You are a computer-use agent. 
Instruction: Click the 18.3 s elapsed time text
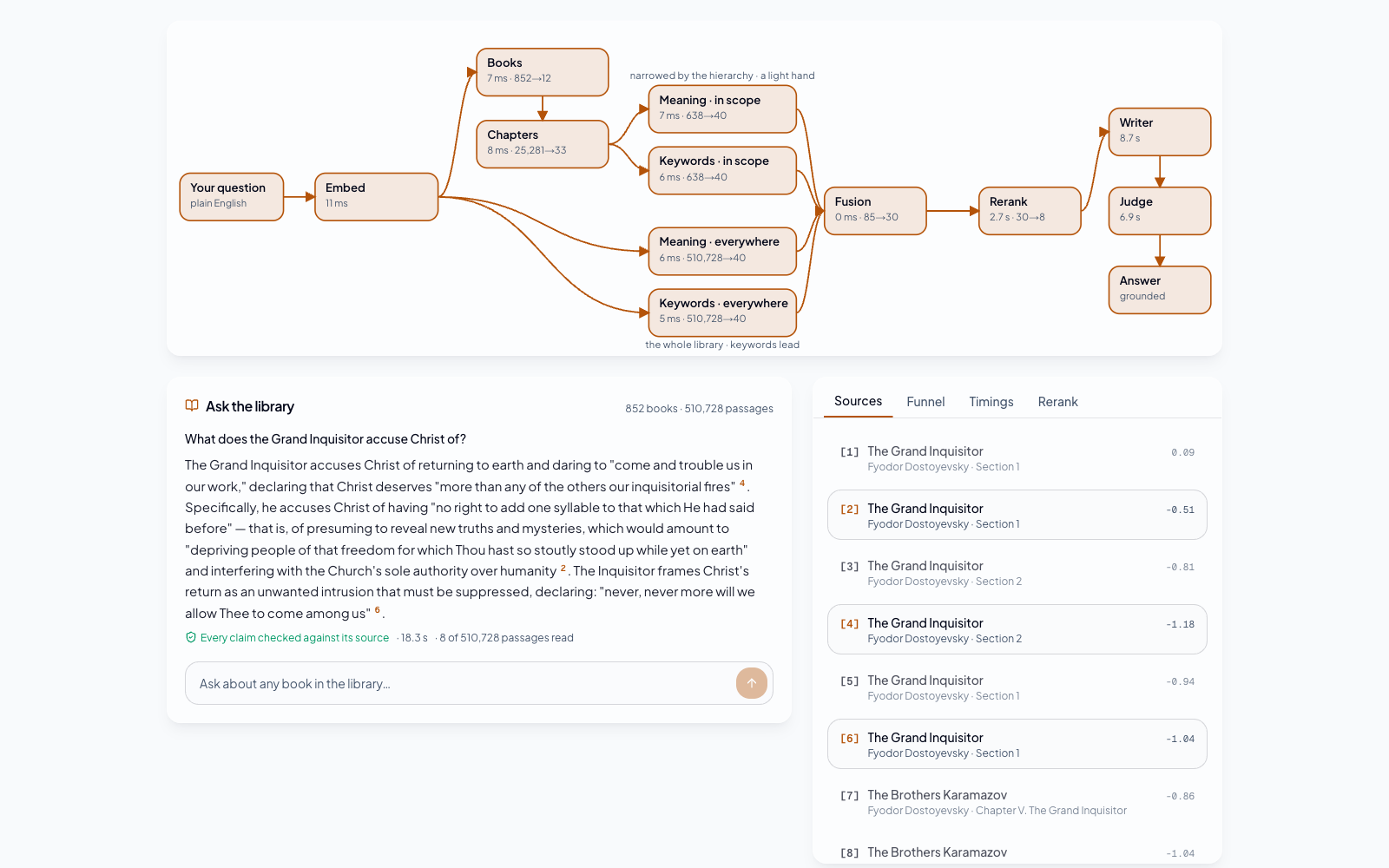point(414,638)
